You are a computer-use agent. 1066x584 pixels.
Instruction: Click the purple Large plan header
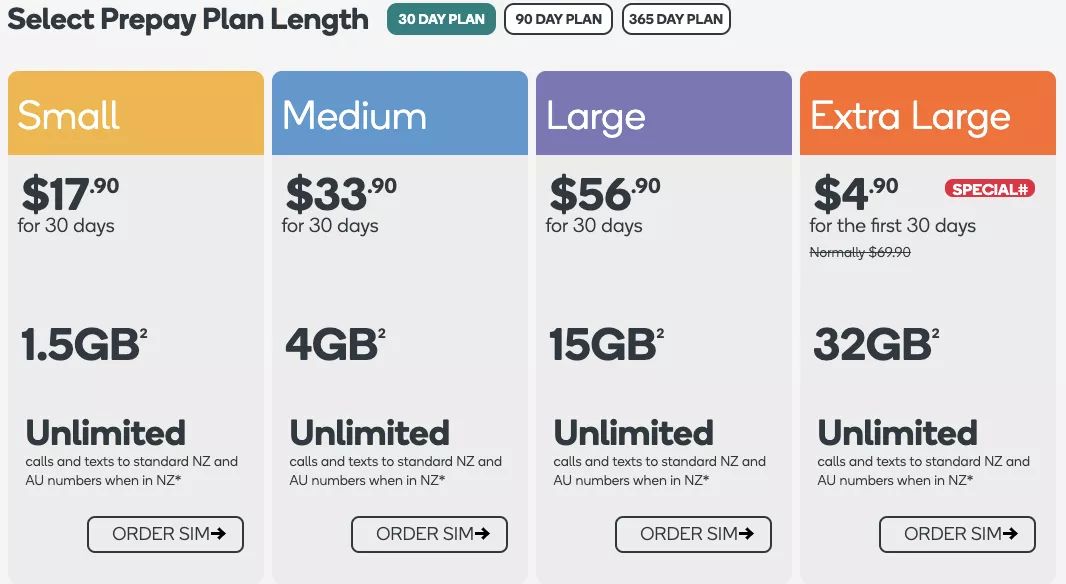point(664,114)
